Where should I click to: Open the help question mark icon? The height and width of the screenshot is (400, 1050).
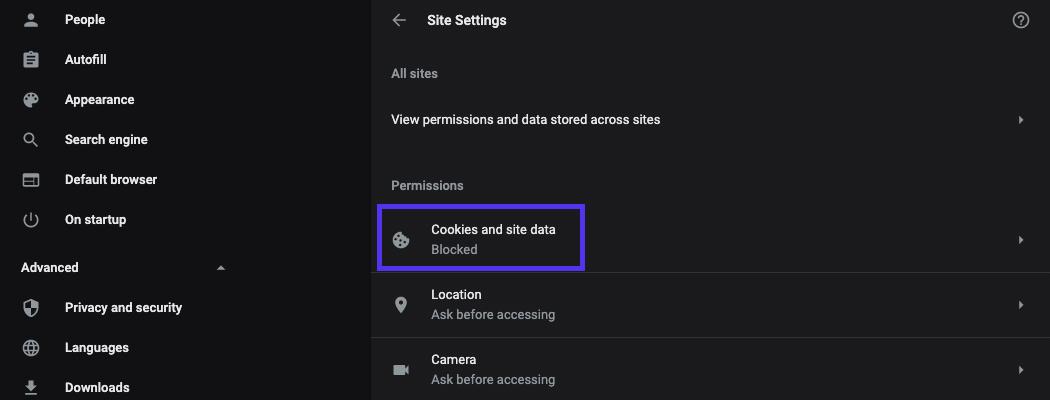(1021, 20)
